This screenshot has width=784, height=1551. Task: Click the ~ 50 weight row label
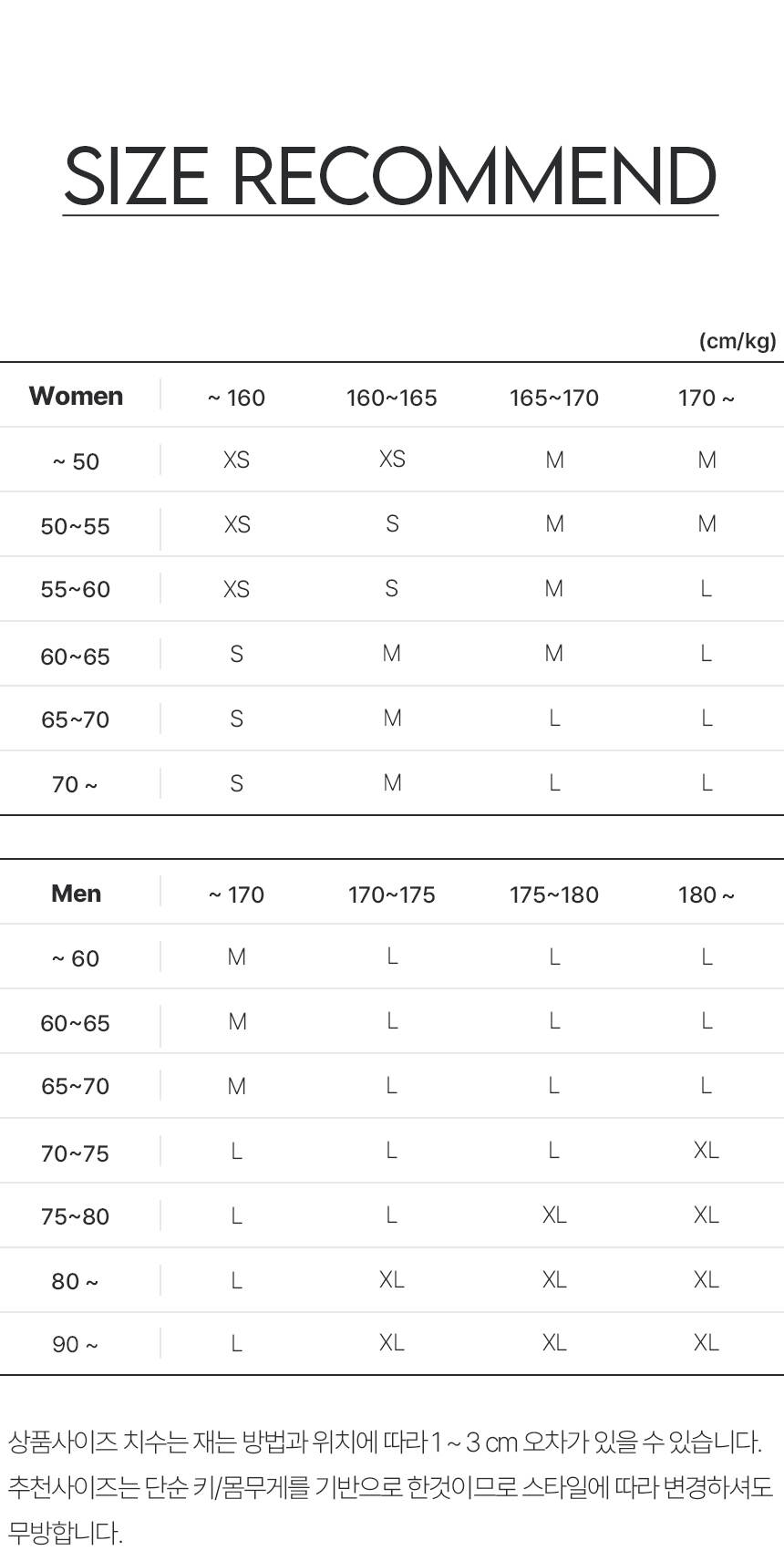point(76,461)
